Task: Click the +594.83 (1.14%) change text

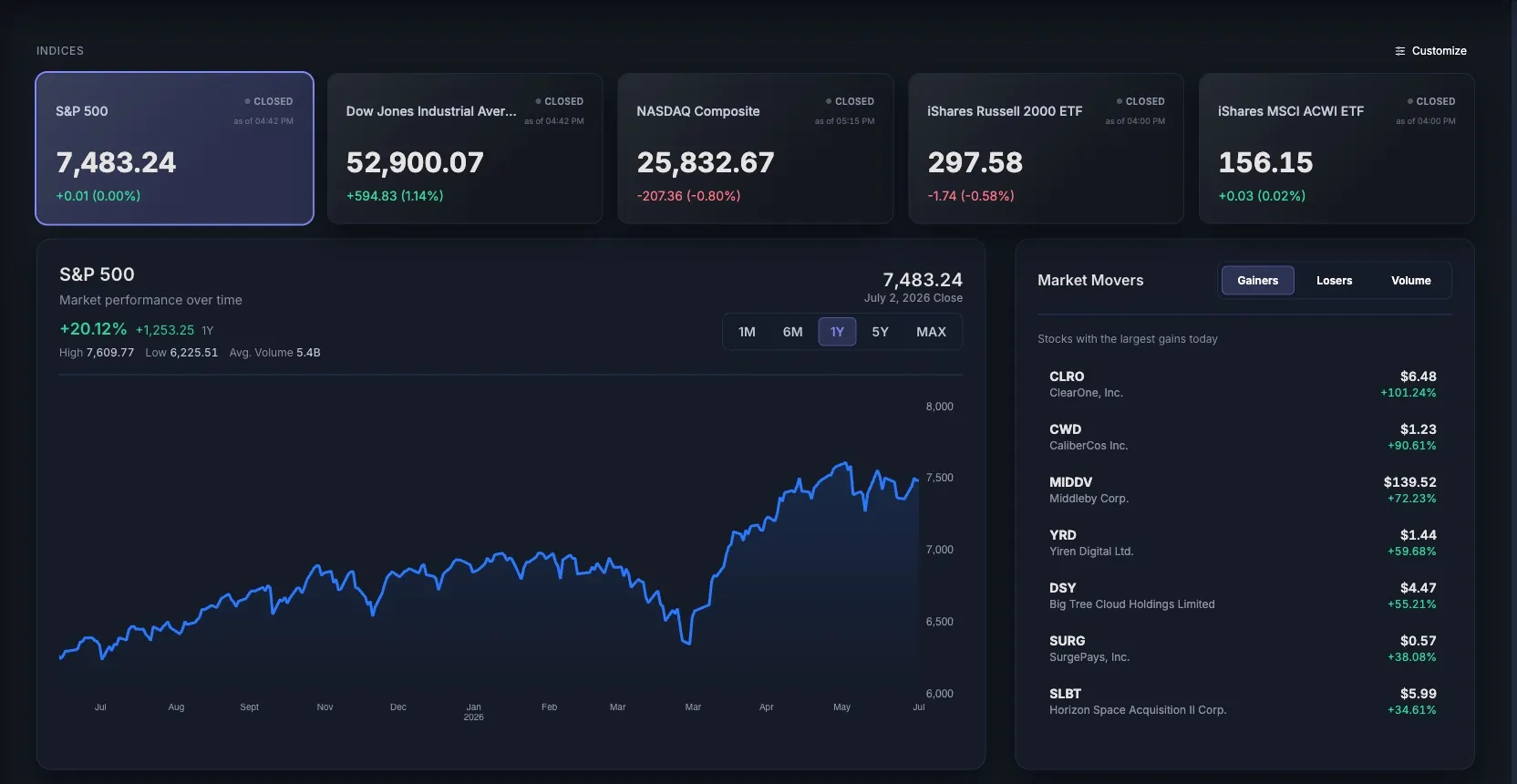Action: (x=395, y=196)
